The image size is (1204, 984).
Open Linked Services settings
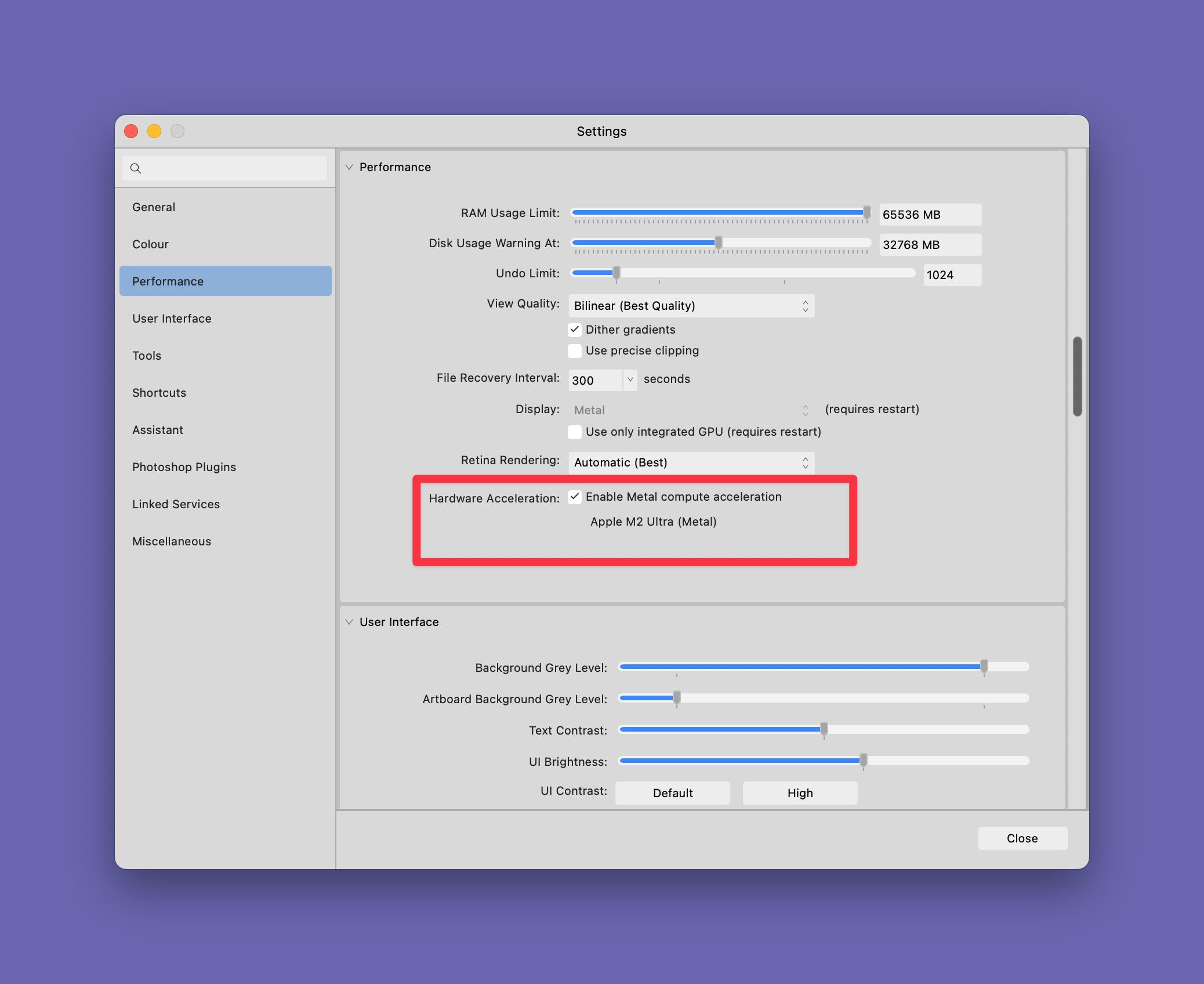[x=225, y=504]
